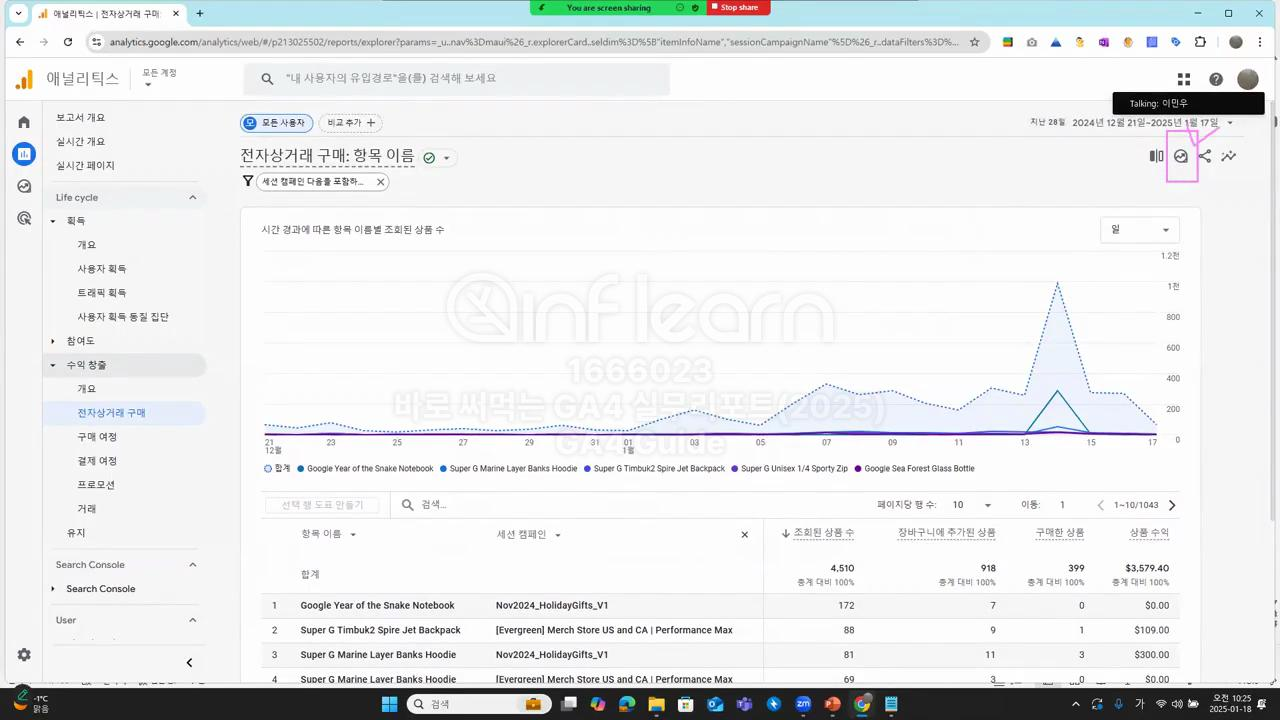
Task: Open the 페이지당 행 수 dropdown
Action: pos(972,505)
